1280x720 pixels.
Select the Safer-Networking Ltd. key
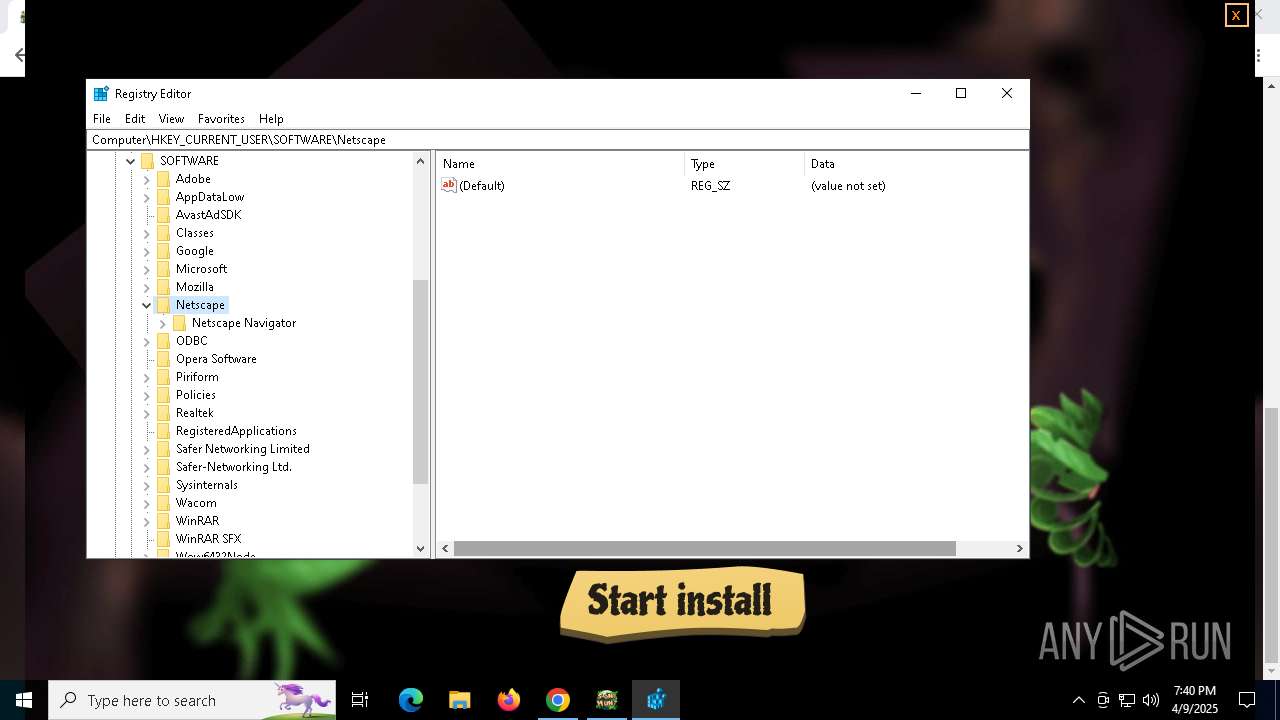tap(234, 467)
